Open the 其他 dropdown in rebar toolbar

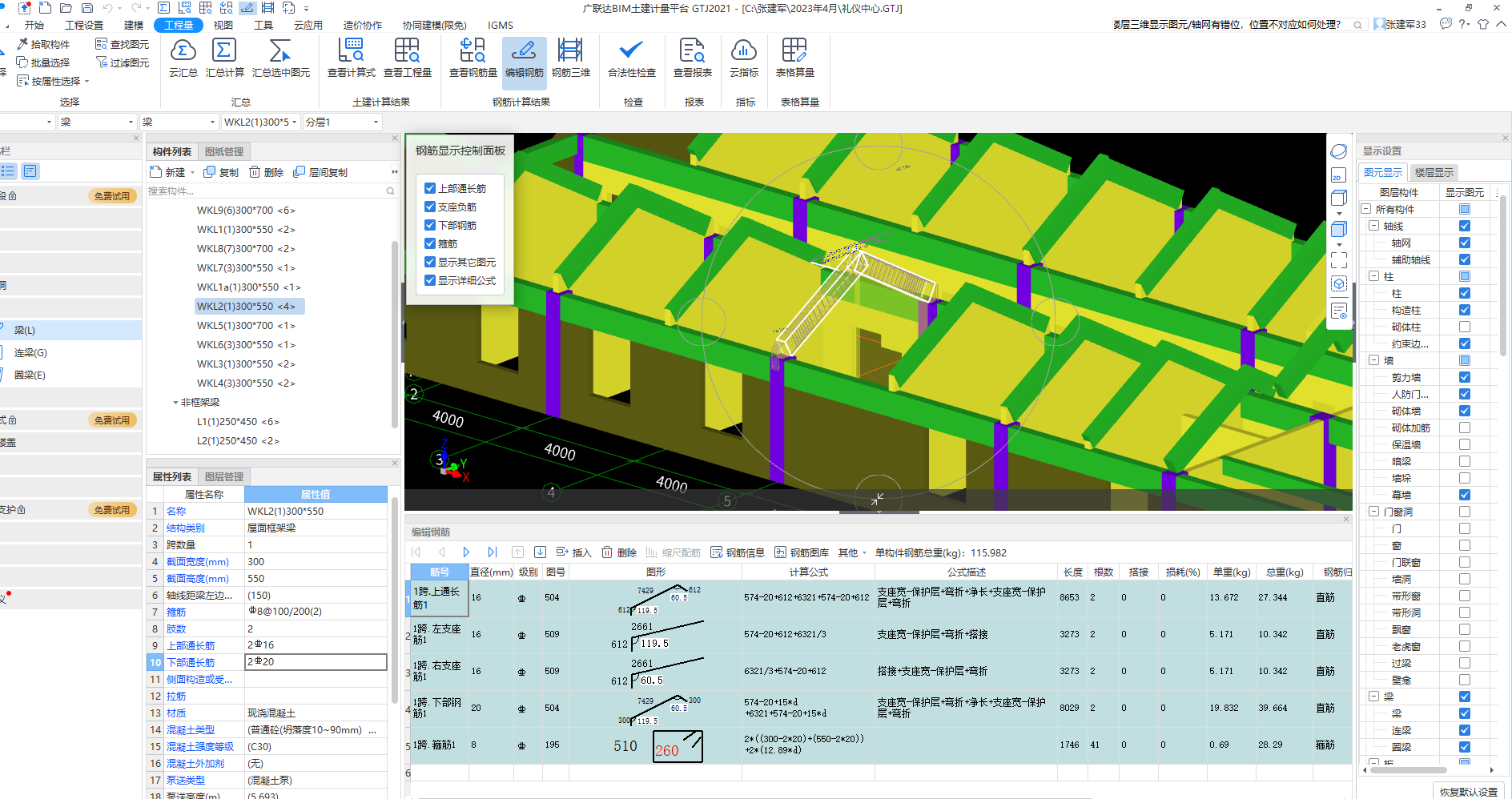(x=852, y=552)
